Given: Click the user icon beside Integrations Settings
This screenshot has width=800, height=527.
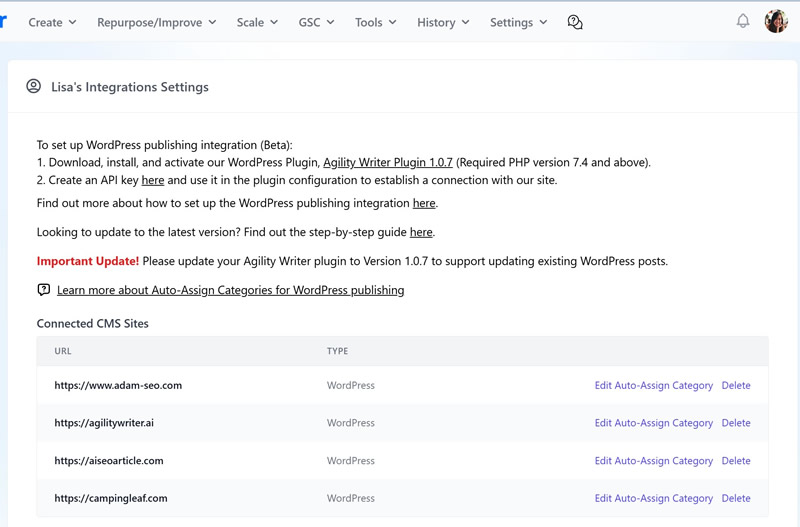Looking at the screenshot, I should click(34, 86).
